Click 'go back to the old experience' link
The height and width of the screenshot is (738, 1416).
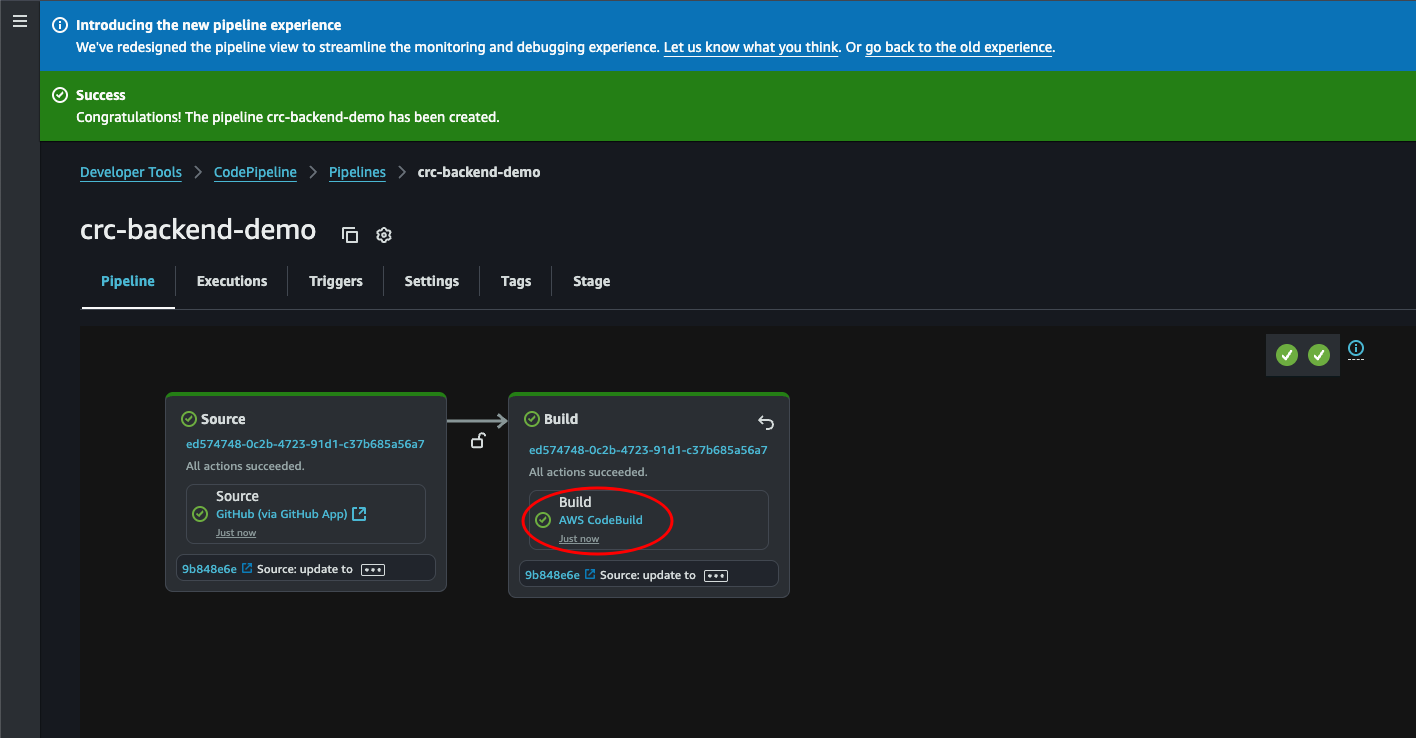(958, 47)
